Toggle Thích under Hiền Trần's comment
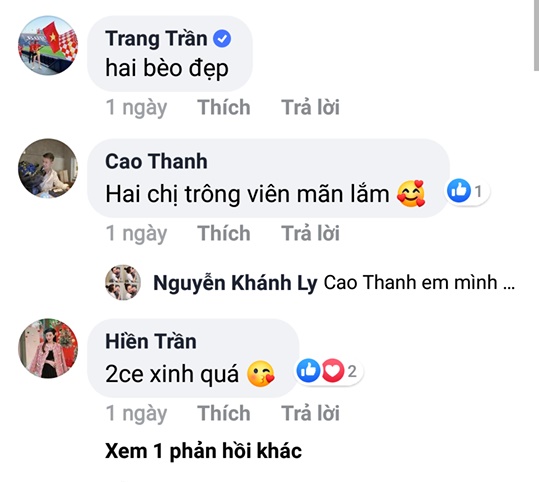Viewport: 539px width, 482px height. [x=223, y=413]
